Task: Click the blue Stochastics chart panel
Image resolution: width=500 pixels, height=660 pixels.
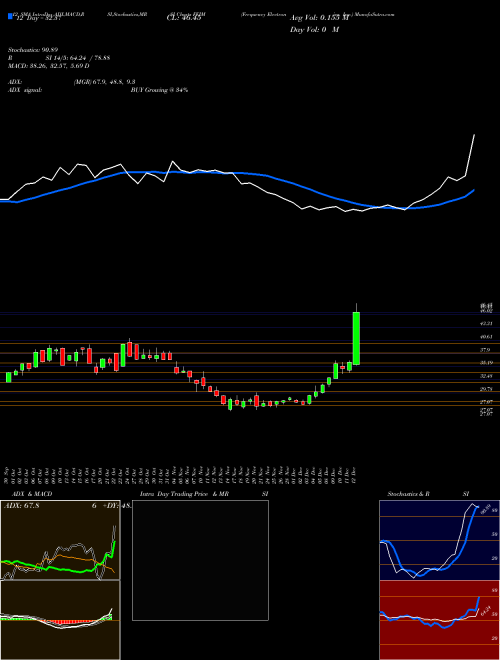Action: (x=439, y=540)
